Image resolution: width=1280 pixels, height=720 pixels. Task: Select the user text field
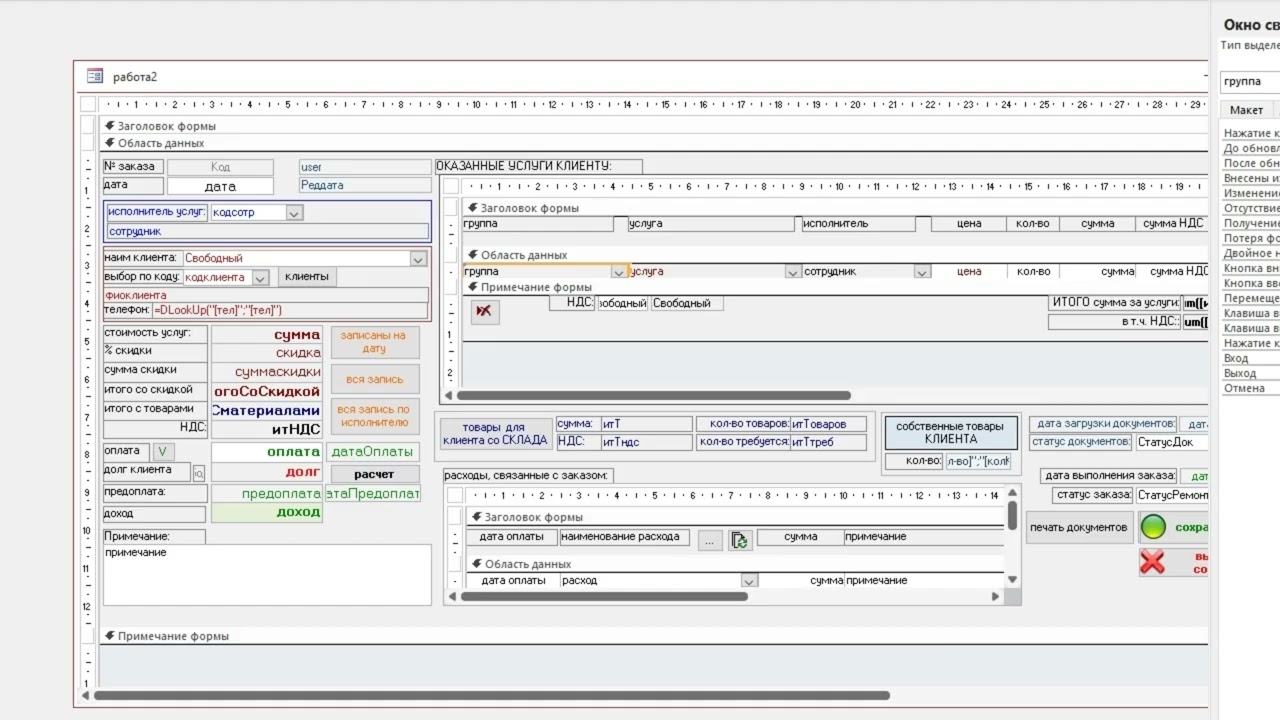coord(364,167)
